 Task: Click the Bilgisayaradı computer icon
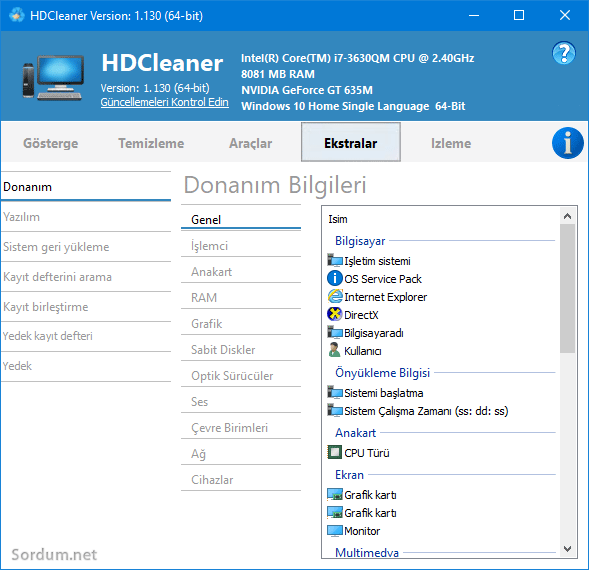point(335,333)
